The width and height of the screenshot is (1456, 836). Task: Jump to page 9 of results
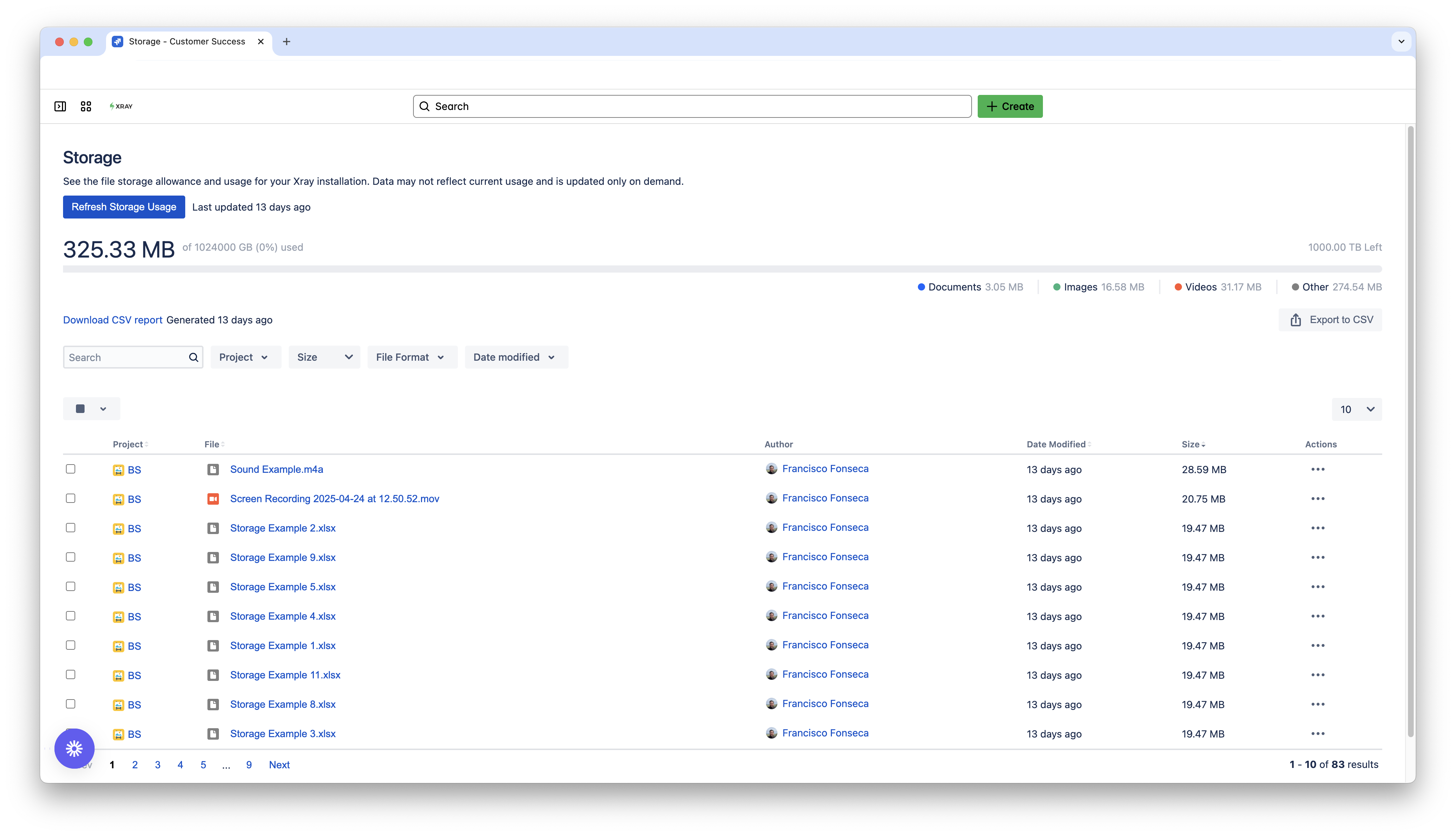click(249, 765)
